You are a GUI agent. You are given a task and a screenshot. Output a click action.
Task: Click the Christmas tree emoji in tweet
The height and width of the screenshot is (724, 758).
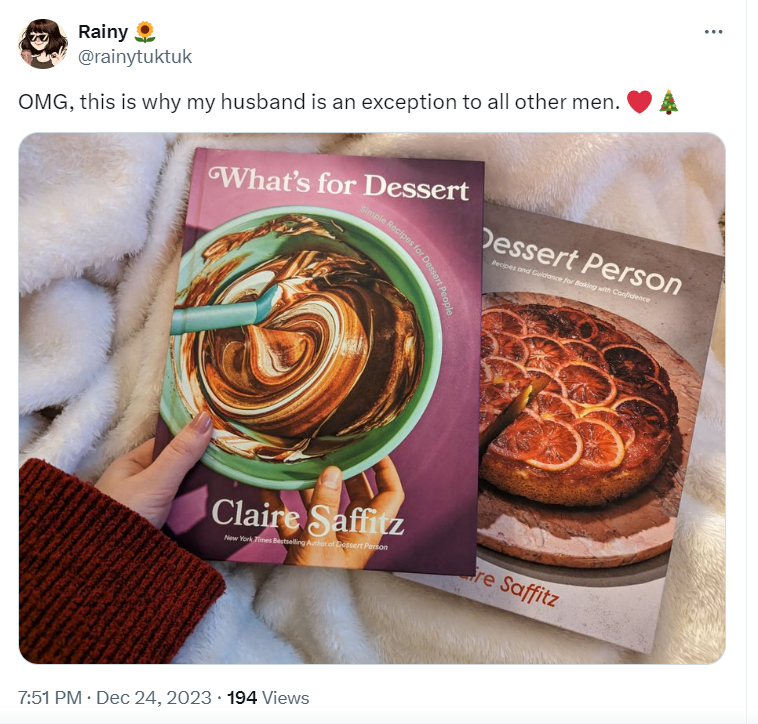[669, 102]
